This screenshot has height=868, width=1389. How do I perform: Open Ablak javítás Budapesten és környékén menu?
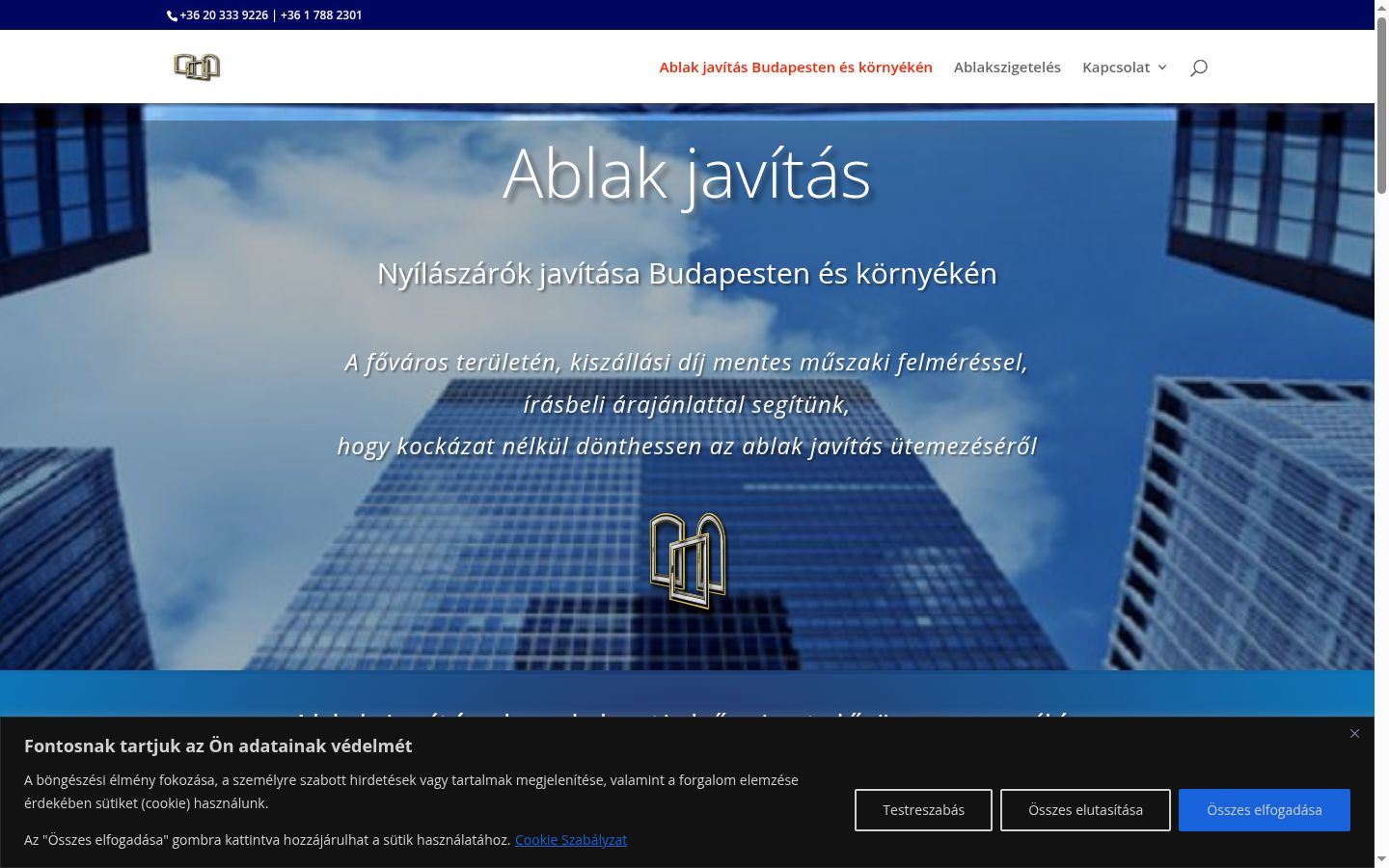point(796,68)
